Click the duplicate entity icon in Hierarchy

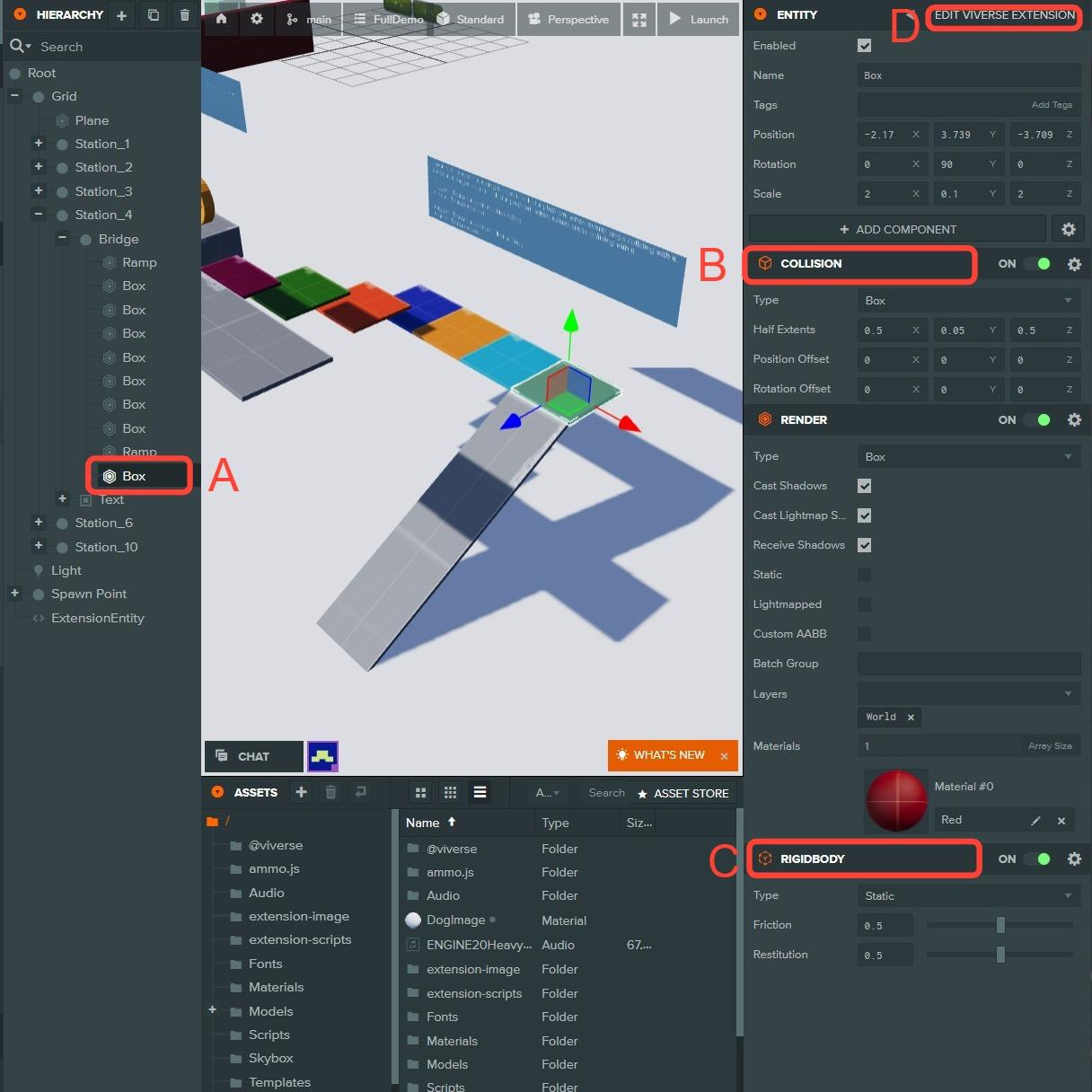[x=154, y=15]
